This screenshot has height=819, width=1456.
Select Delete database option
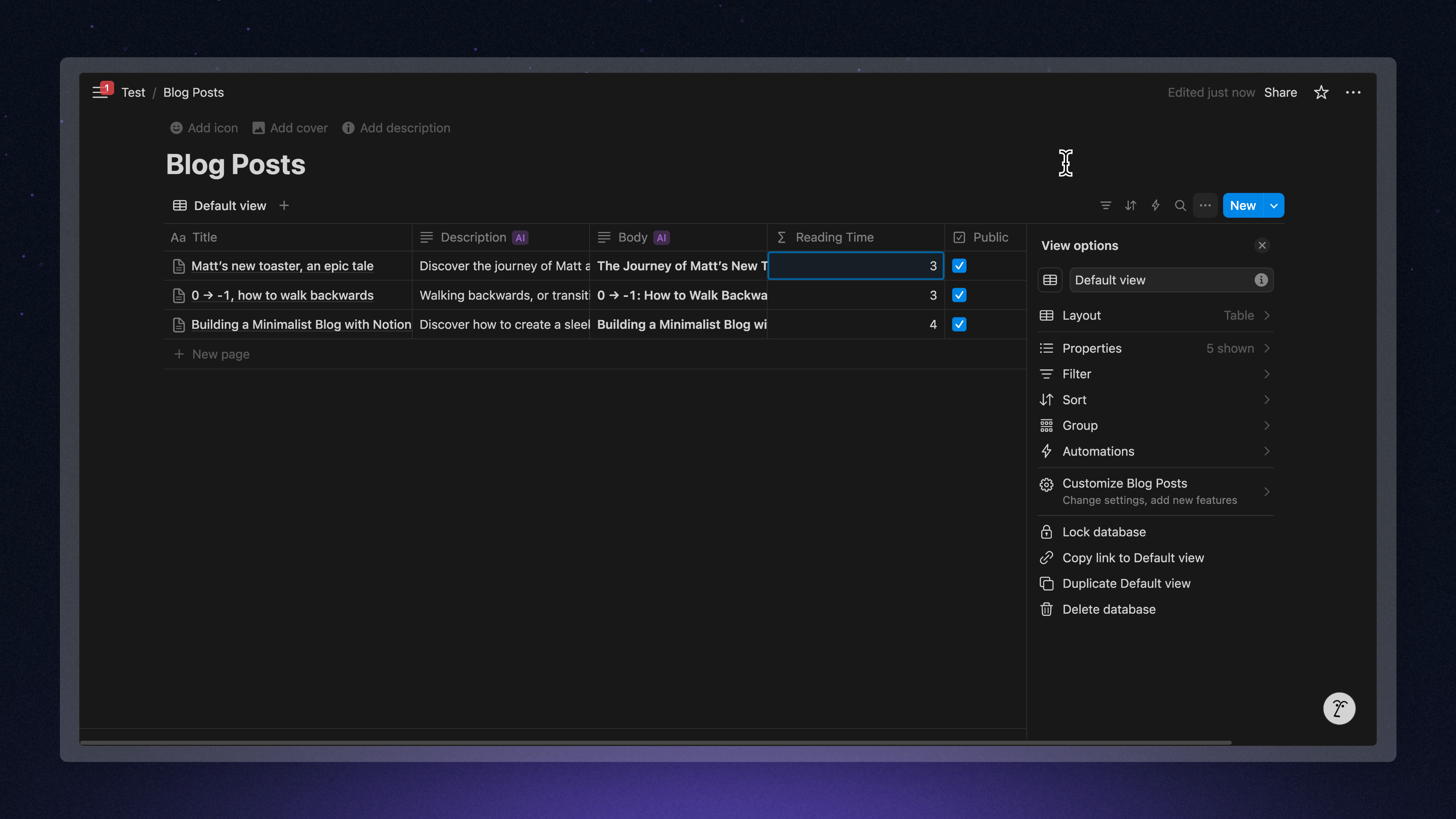[x=1155, y=610]
